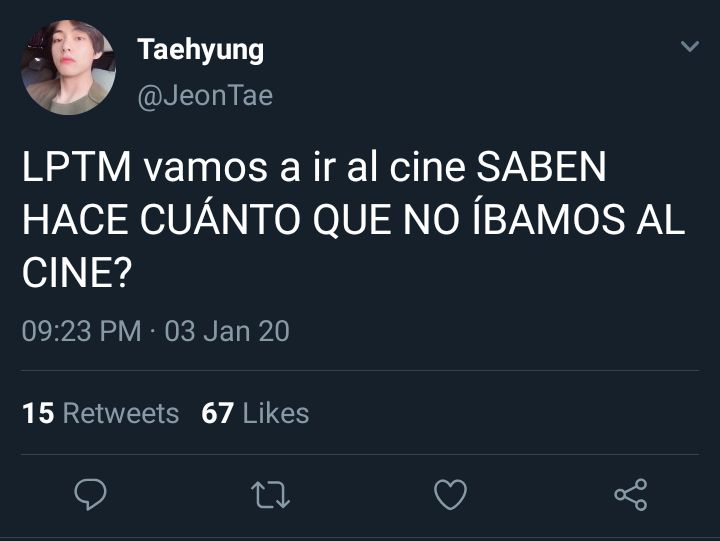View the 15 Retweets list
The width and height of the screenshot is (720, 541).
point(101,412)
